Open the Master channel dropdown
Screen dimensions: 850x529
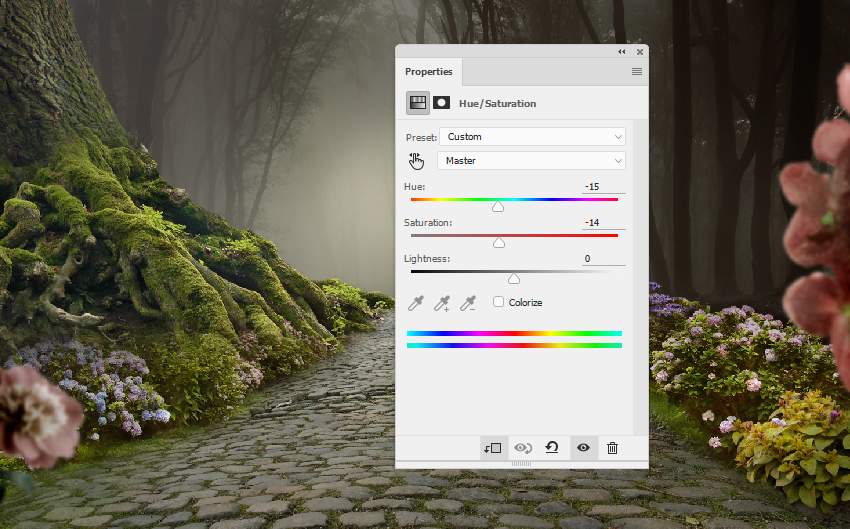(x=531, y=160)
